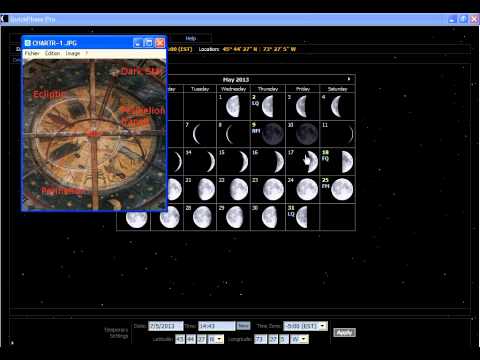Select May 16 moon phase cell
This screenshot has height=360, width=480.
click(x=268, y=162)
